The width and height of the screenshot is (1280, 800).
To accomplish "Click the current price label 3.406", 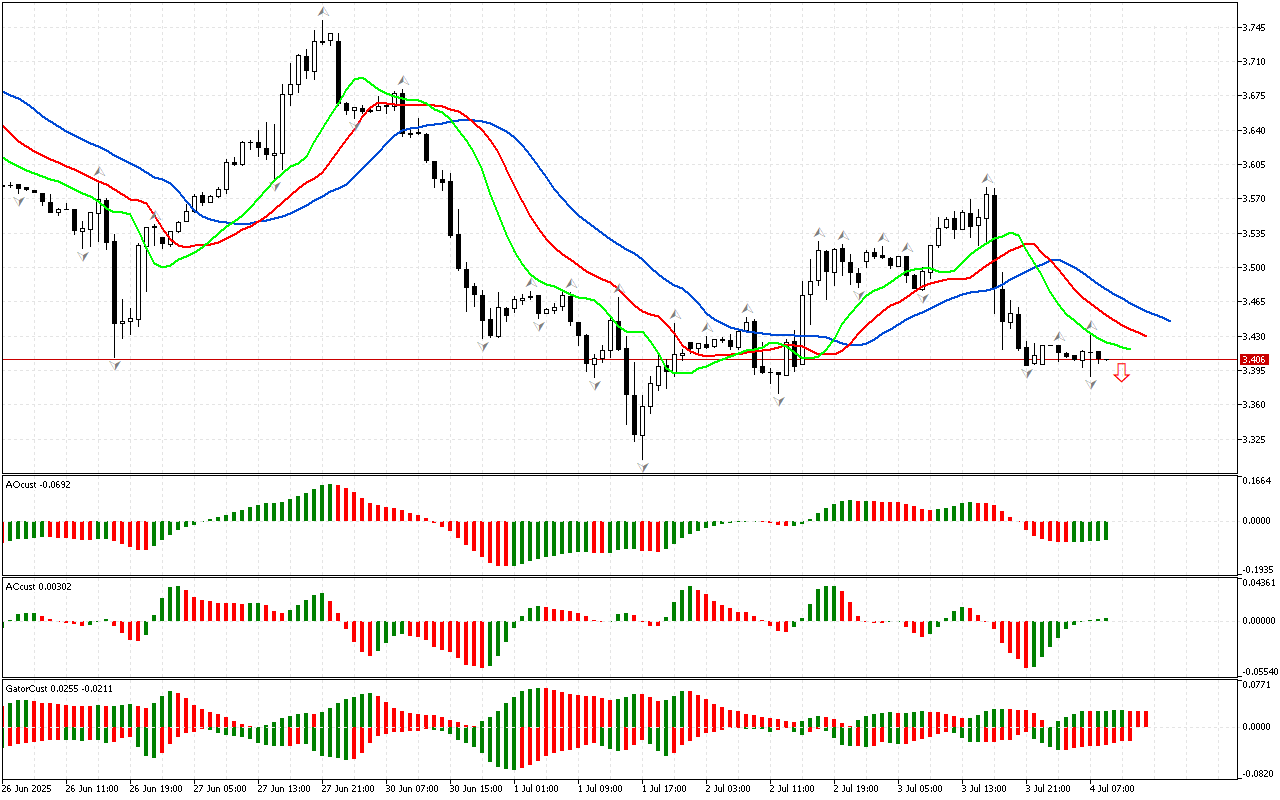I will (1253, 360).
